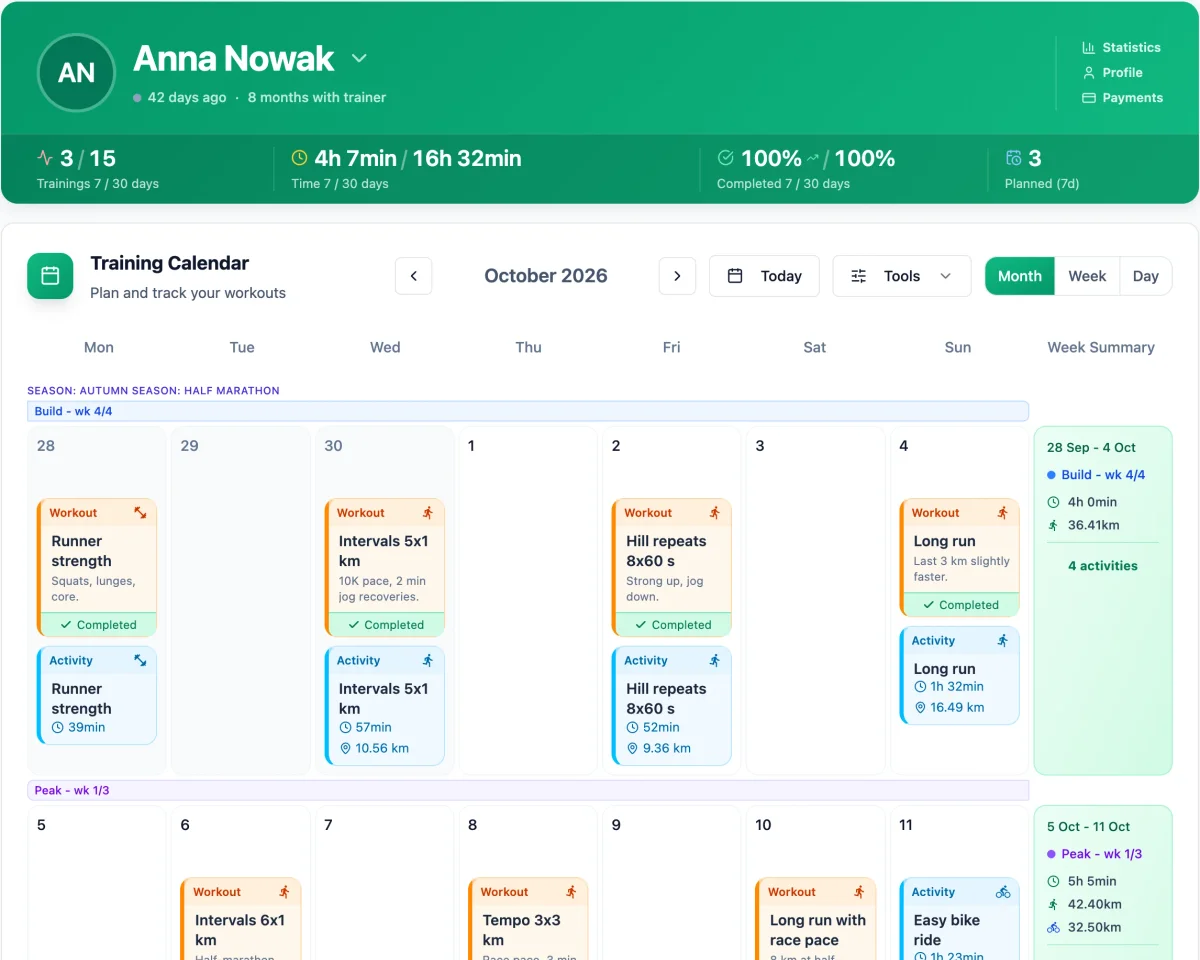Go to the next month
1200x960 pixels.
coord(677,276)
